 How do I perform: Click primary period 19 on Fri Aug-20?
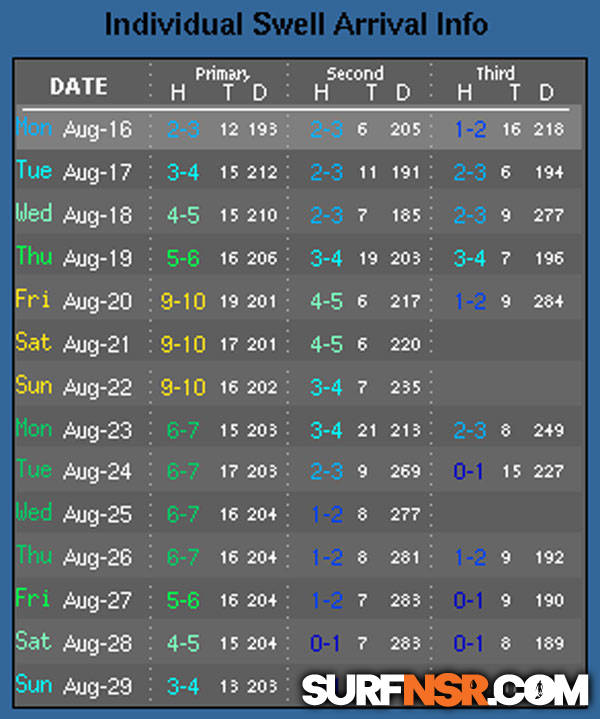pos(228,301)
